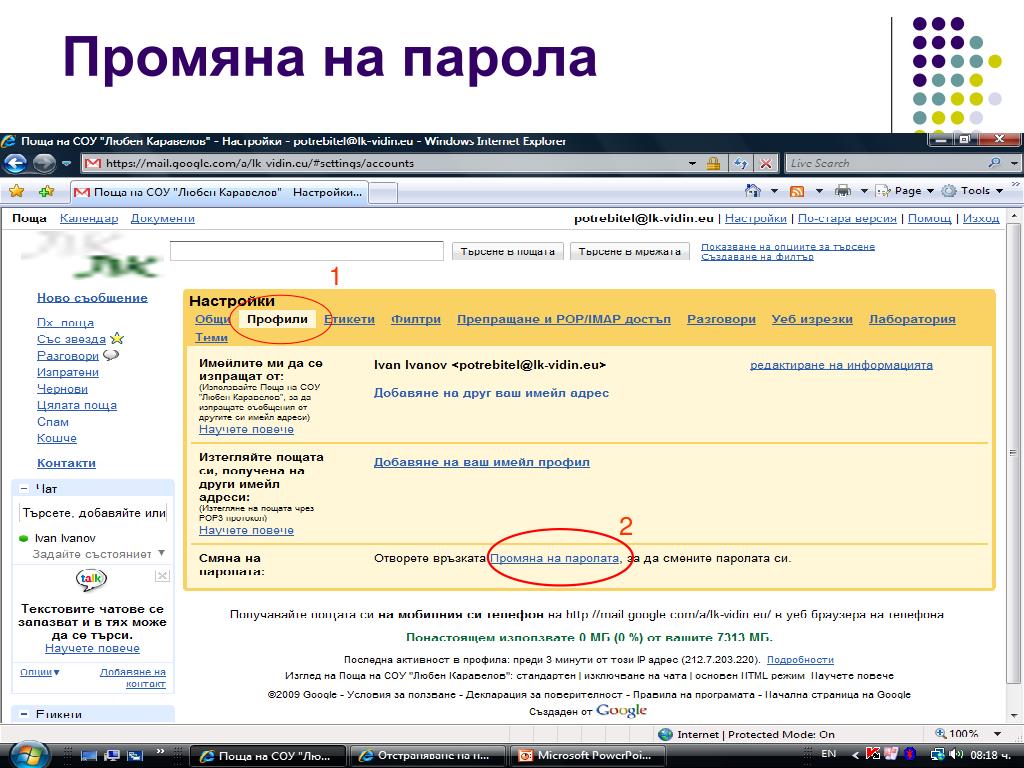Image resolution: width=1024 pixels, height=768 pixels.
Task: Click the Home icon in the command bar
Action: pos(753,191)
